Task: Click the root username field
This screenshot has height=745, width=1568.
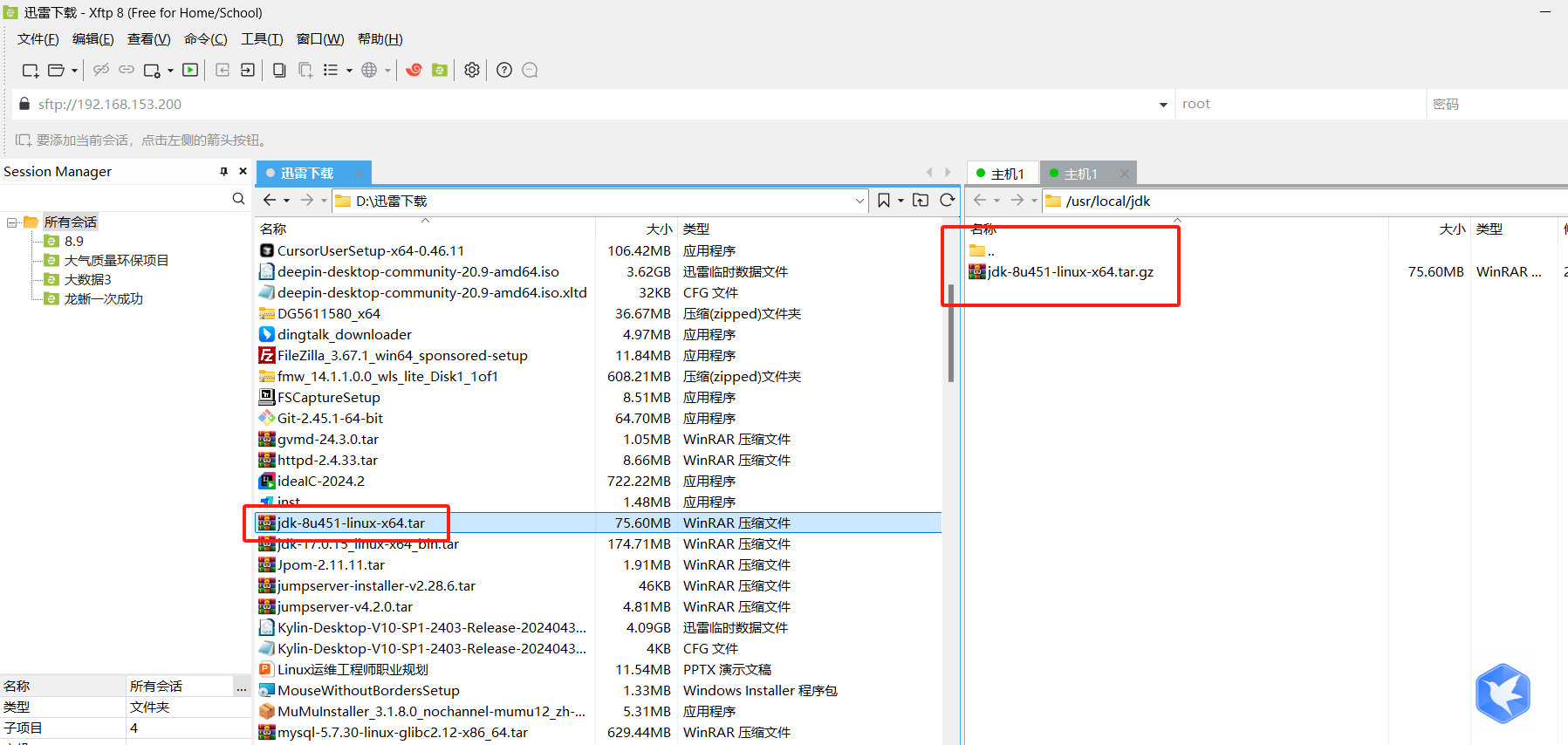Action: click(x=1300, y=104)
